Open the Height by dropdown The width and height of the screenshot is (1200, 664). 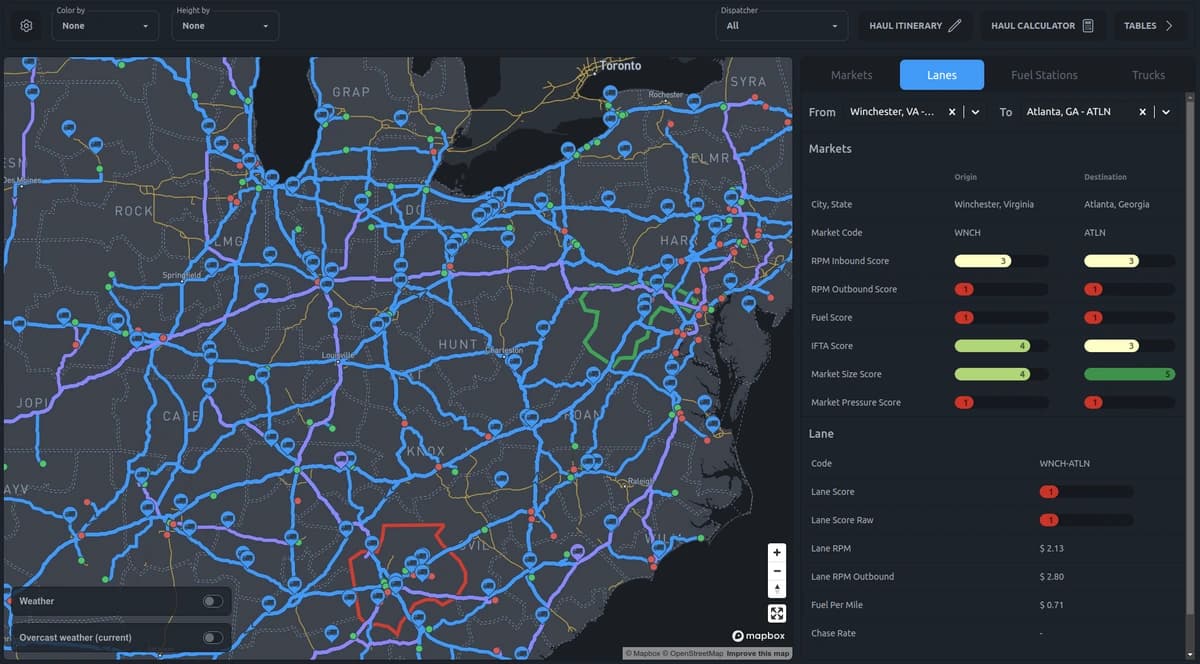pos(225,25)
